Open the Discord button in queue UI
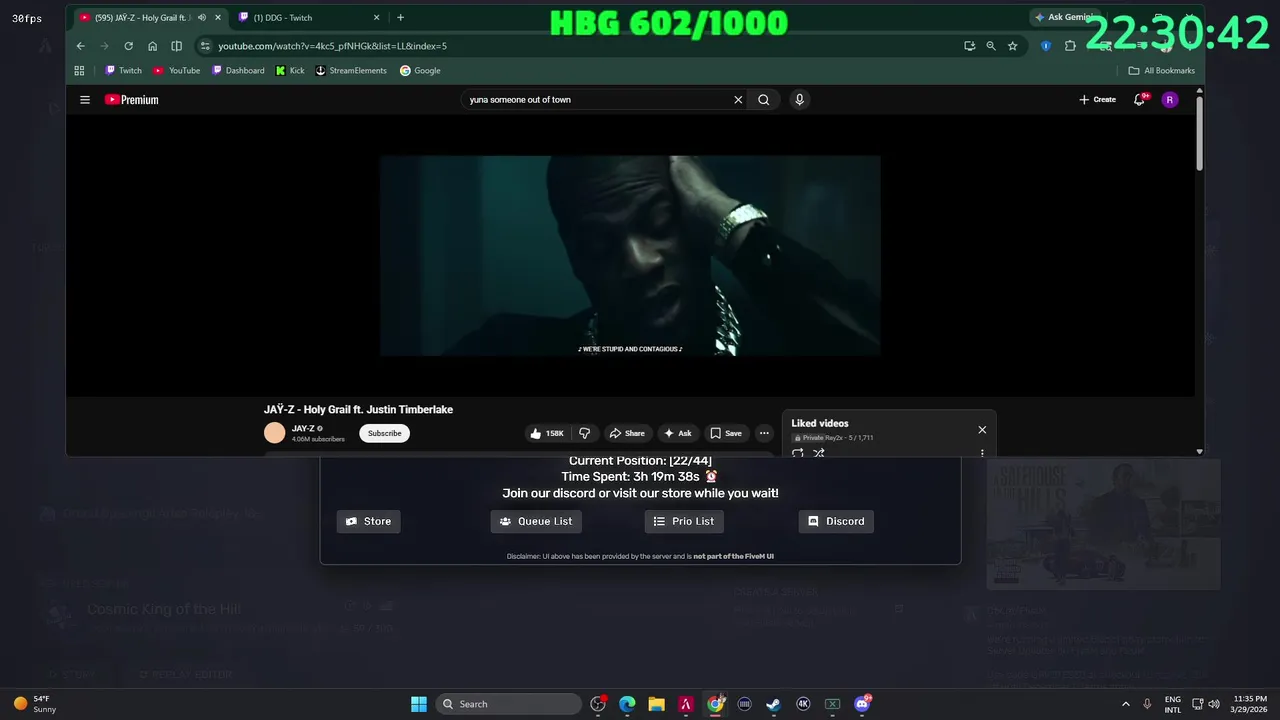 pos(836,521)
